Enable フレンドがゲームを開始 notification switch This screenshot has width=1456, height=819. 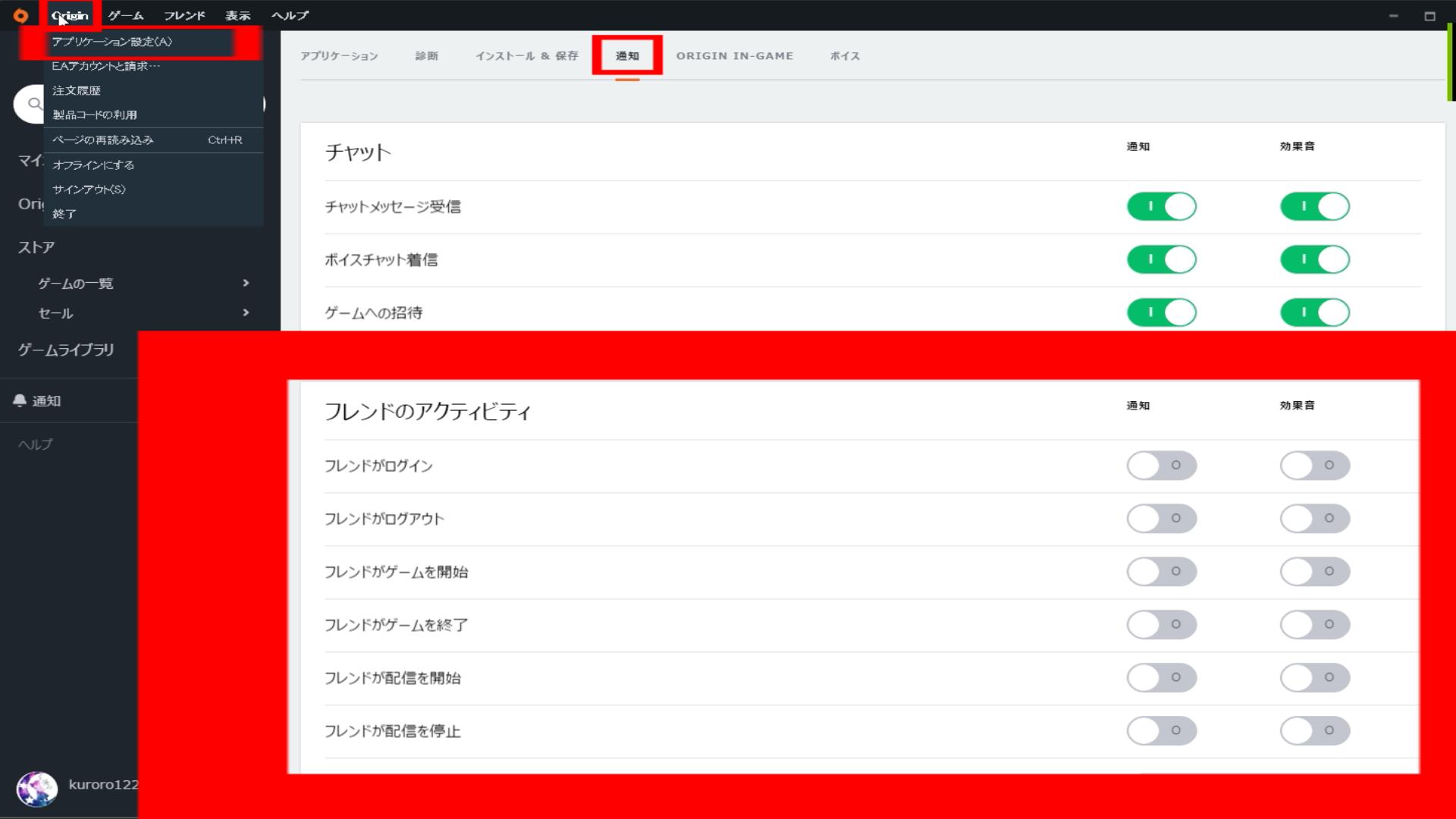coord(1162,572)
